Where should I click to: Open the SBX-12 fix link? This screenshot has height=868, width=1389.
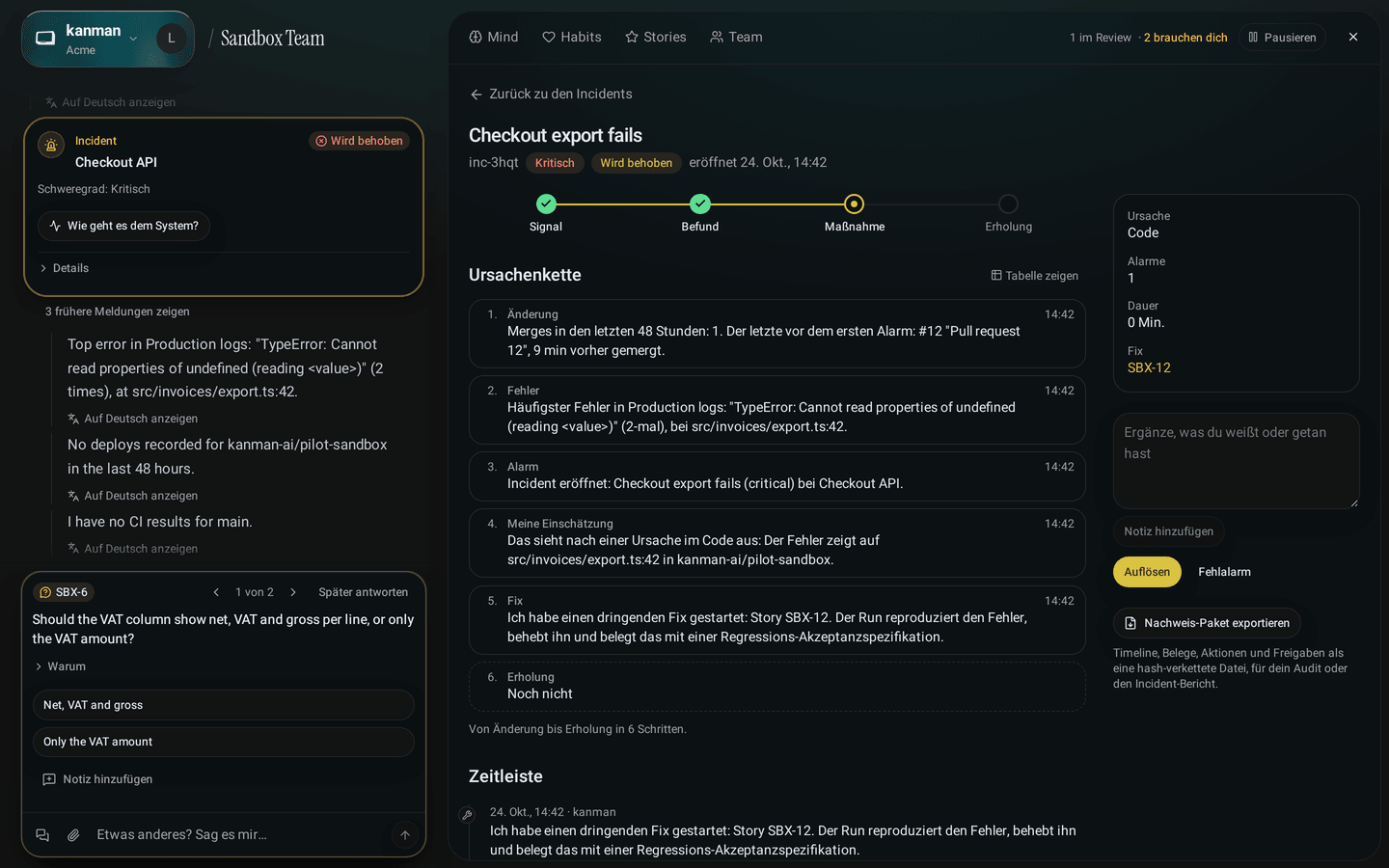[1149, 367]
